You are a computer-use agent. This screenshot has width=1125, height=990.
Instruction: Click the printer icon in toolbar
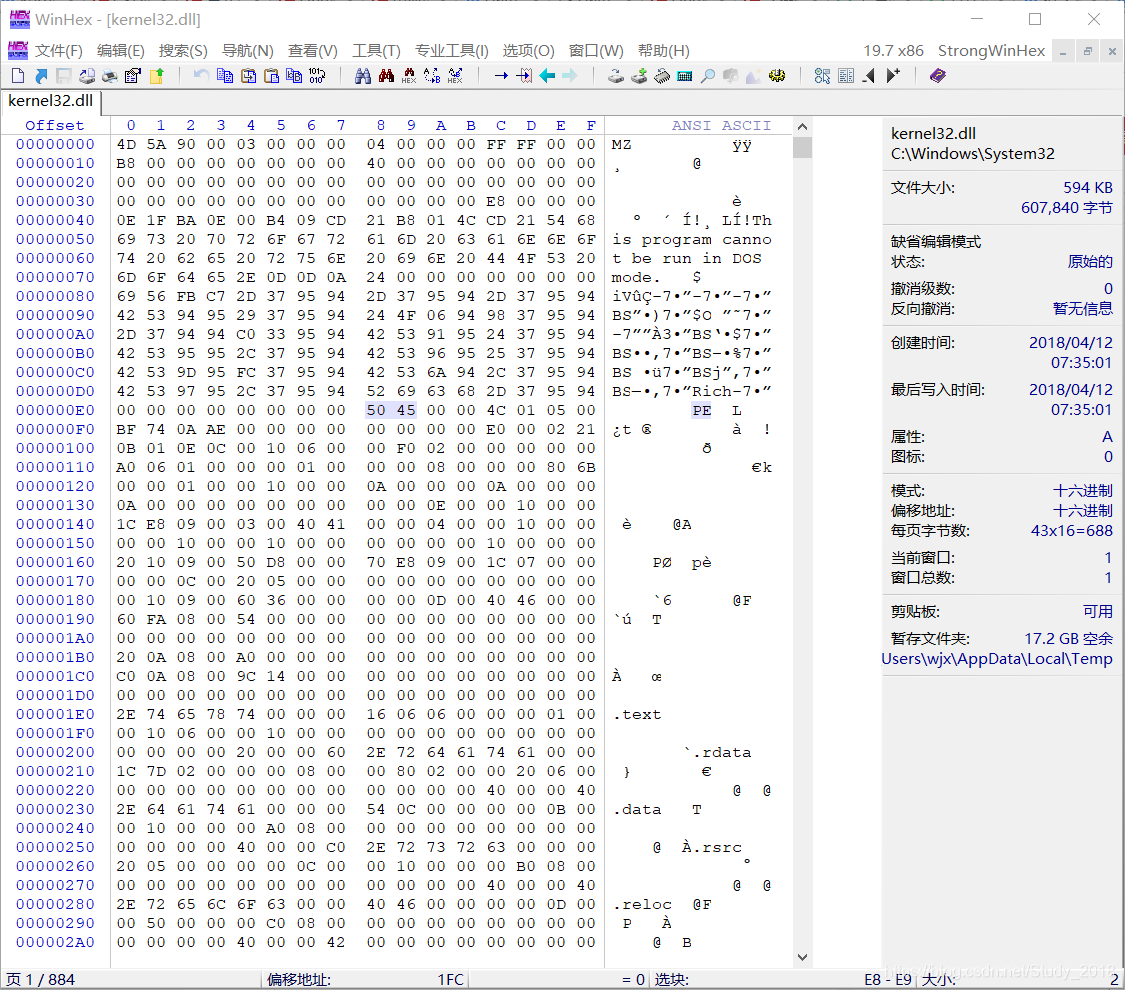coord(110,75)
